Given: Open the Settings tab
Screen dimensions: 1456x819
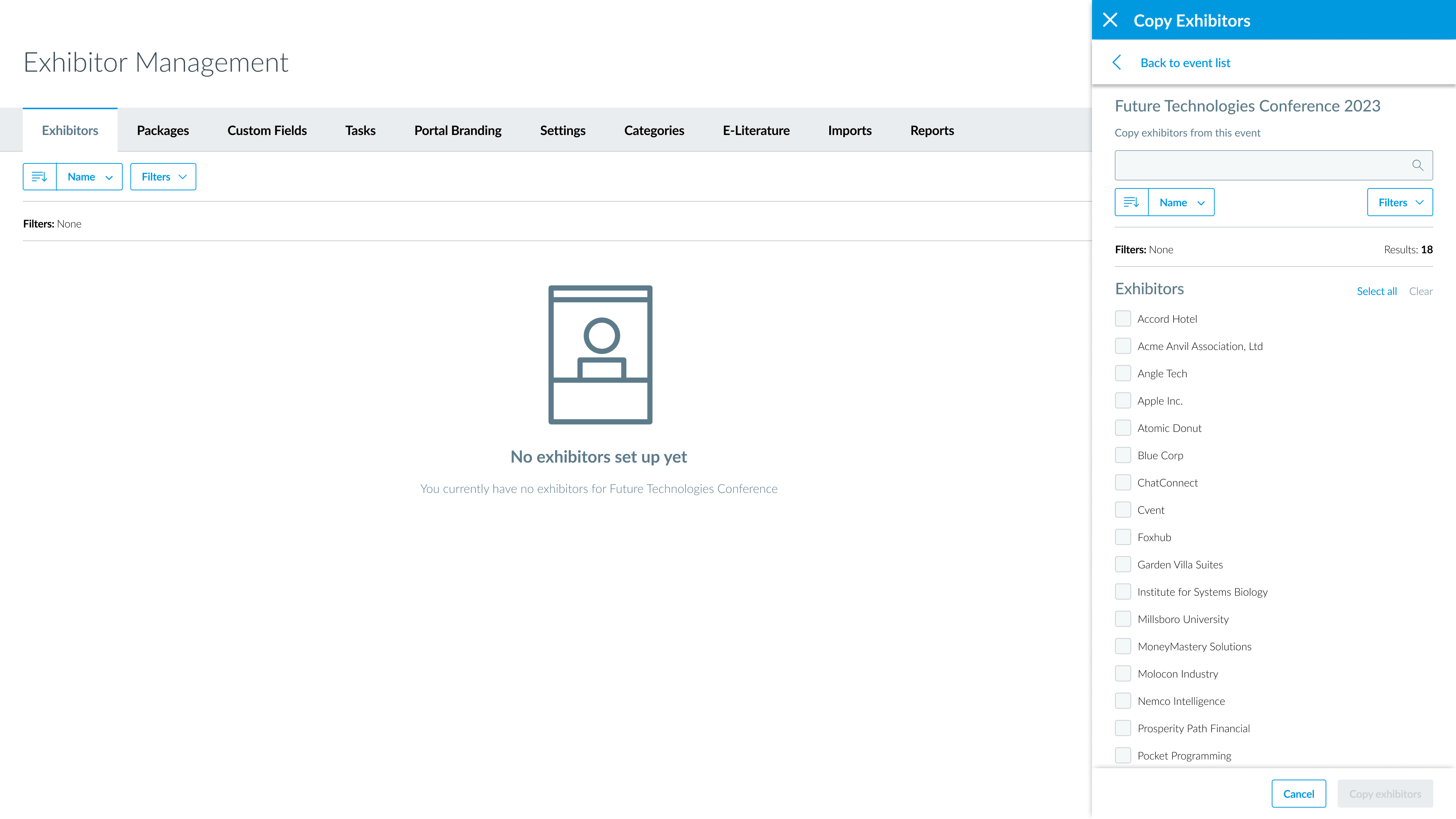Looking at the screenshot, I should coord(563,130).
